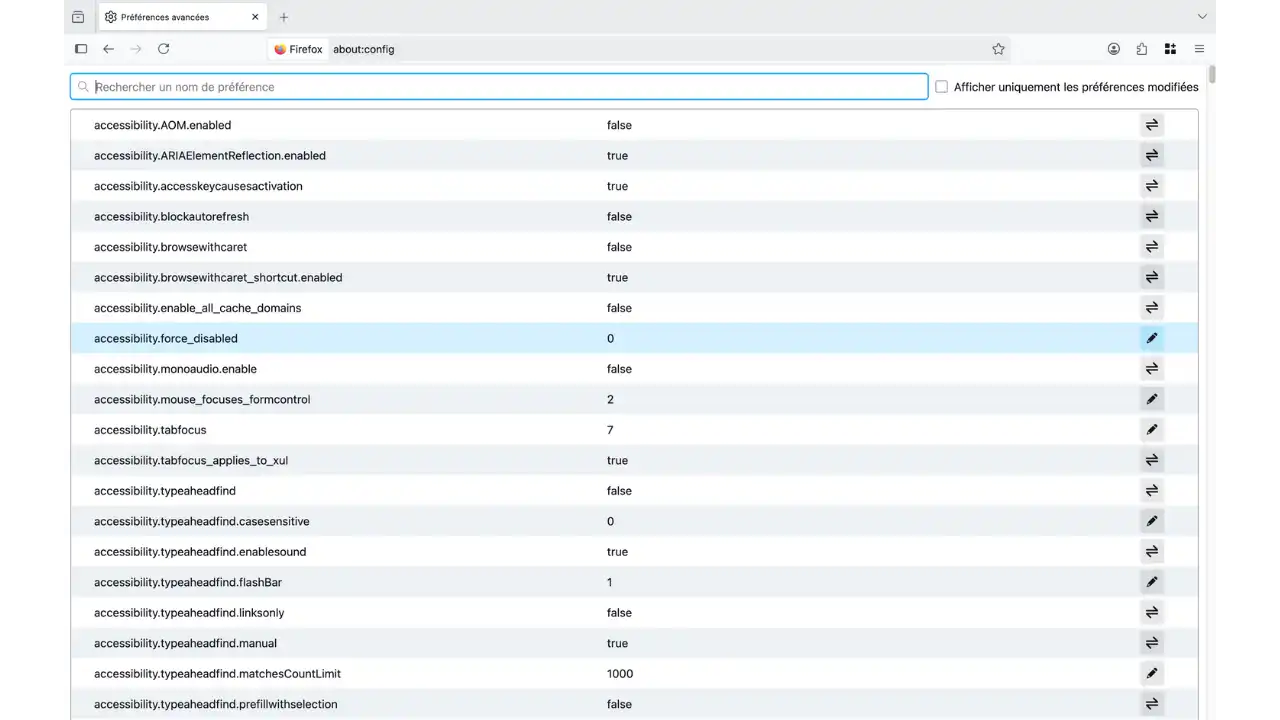Toggle accessibility.monoaudio.enable preference
Viewport: 1280px width, 720px height.
click(x=1151, y=369)
